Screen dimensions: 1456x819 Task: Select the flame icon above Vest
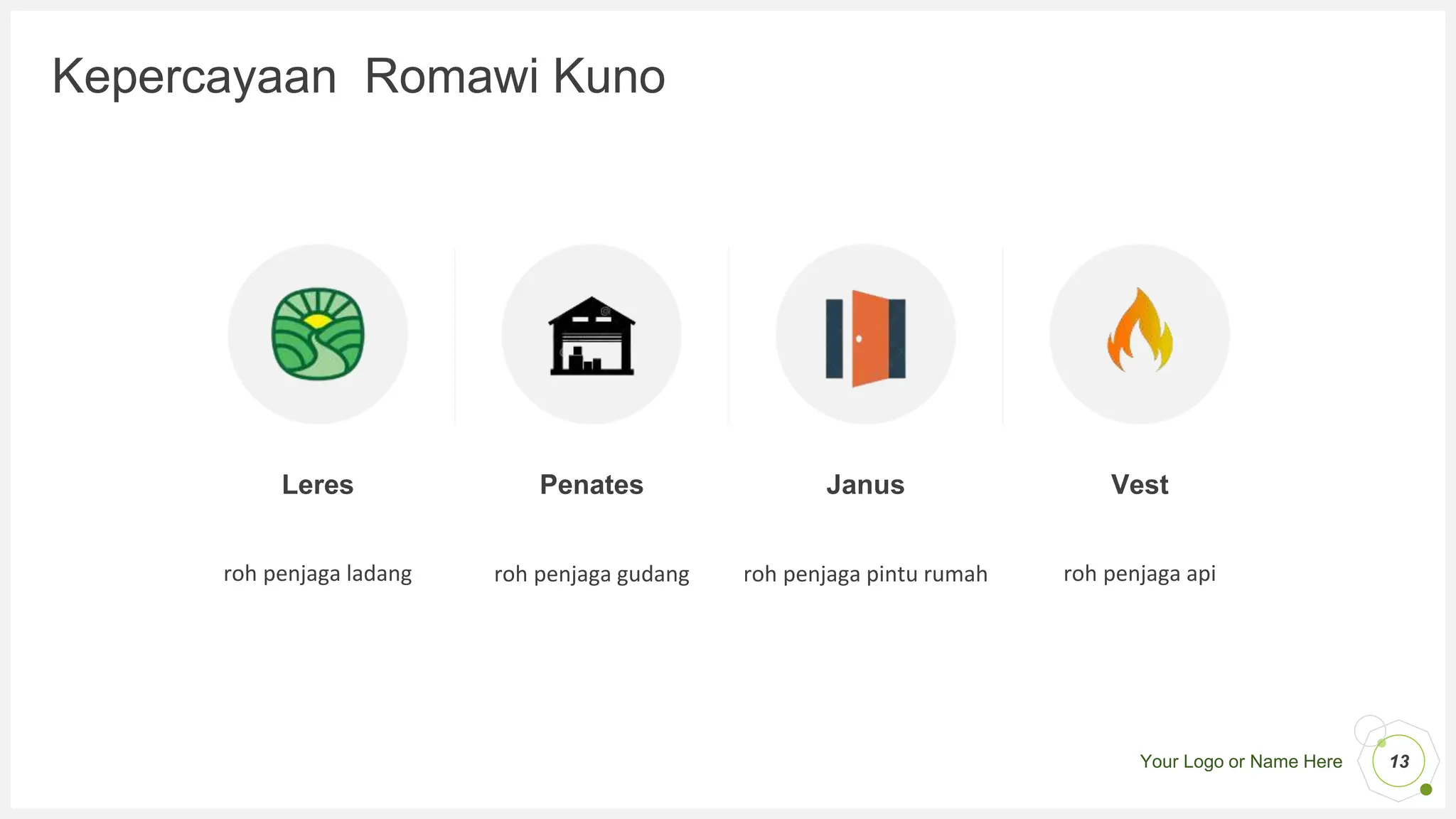pyautogui.click(x=1140, y=330)
